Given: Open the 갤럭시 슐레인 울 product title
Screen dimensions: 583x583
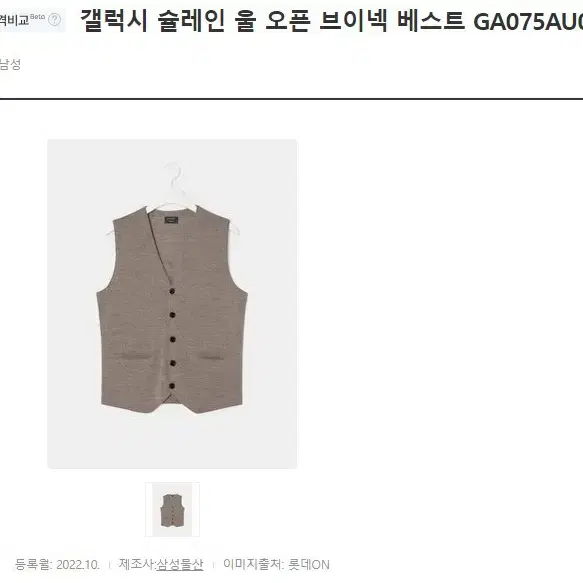Looking at the screenshot, I should coord(331,20).
